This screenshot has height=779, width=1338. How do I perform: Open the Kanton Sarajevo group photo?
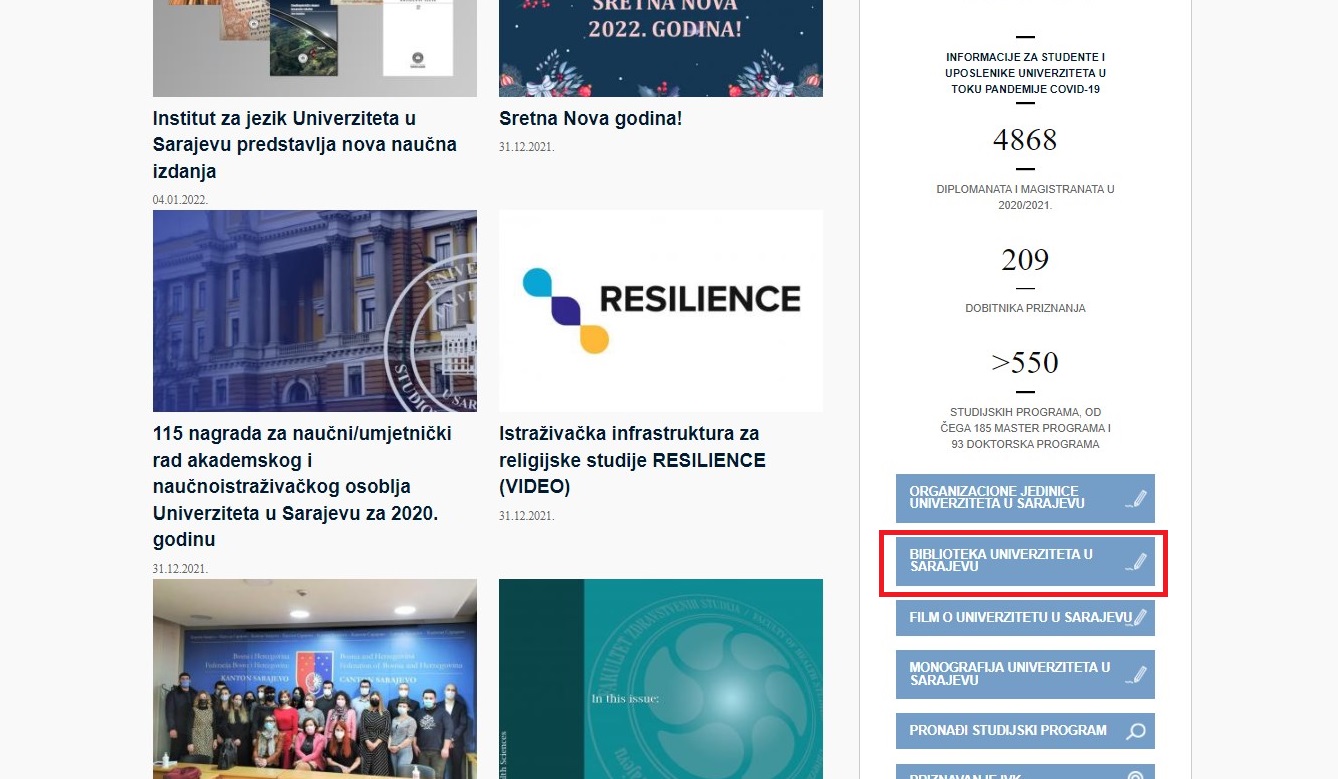314,678
